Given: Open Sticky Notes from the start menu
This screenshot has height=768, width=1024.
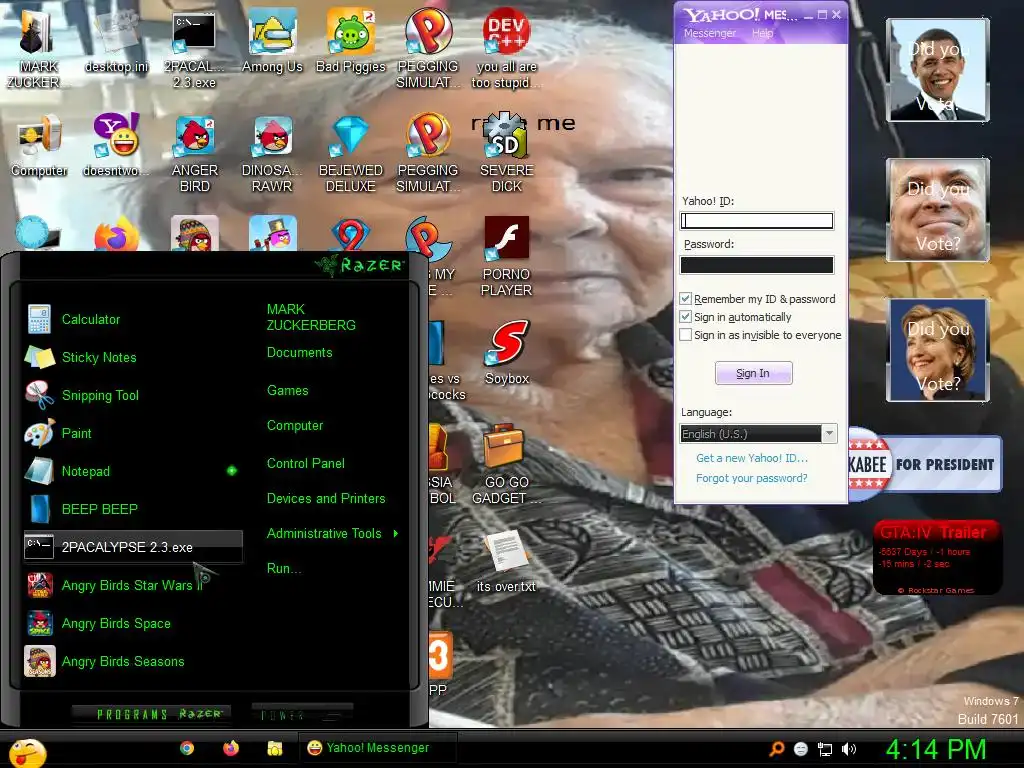Looking at the screenshot, I should [x=133, y=357].
